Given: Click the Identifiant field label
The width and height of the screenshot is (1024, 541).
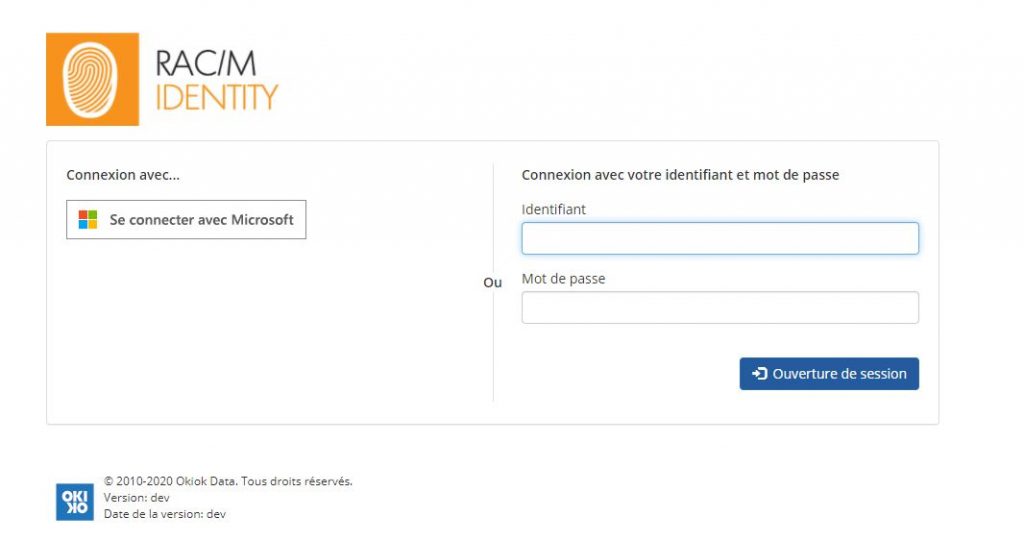Looking at the screenshot, I should click(x=553, y=210).
